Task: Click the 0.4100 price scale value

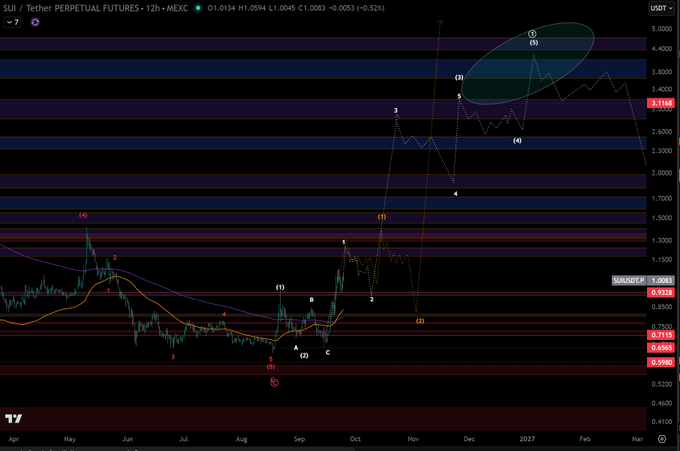Action: (662, 422)
